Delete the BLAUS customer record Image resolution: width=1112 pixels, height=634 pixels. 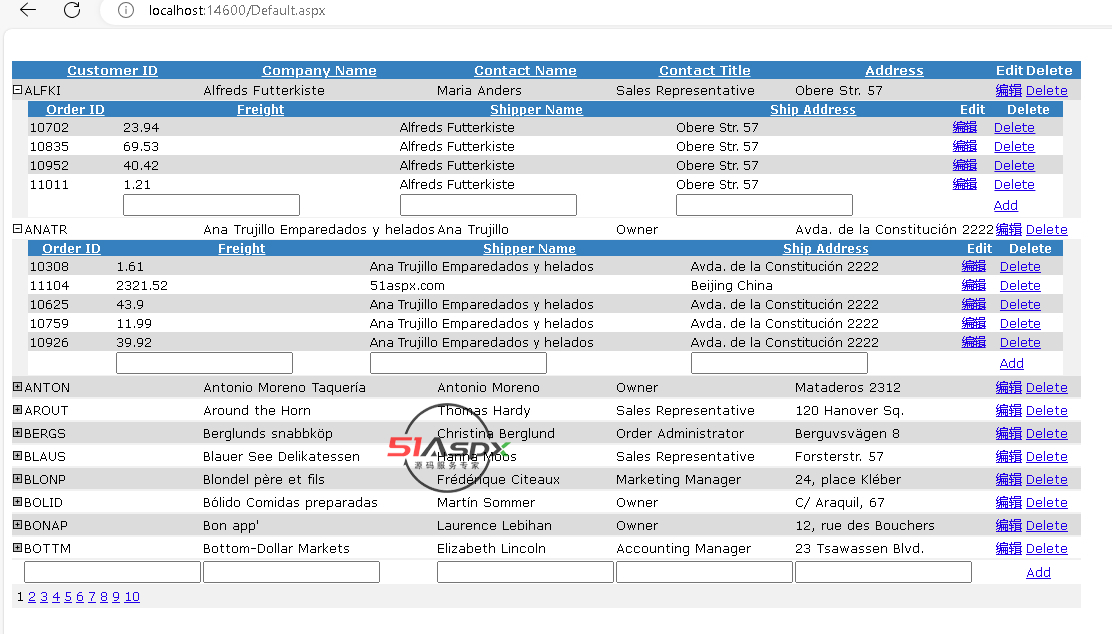1046,457
